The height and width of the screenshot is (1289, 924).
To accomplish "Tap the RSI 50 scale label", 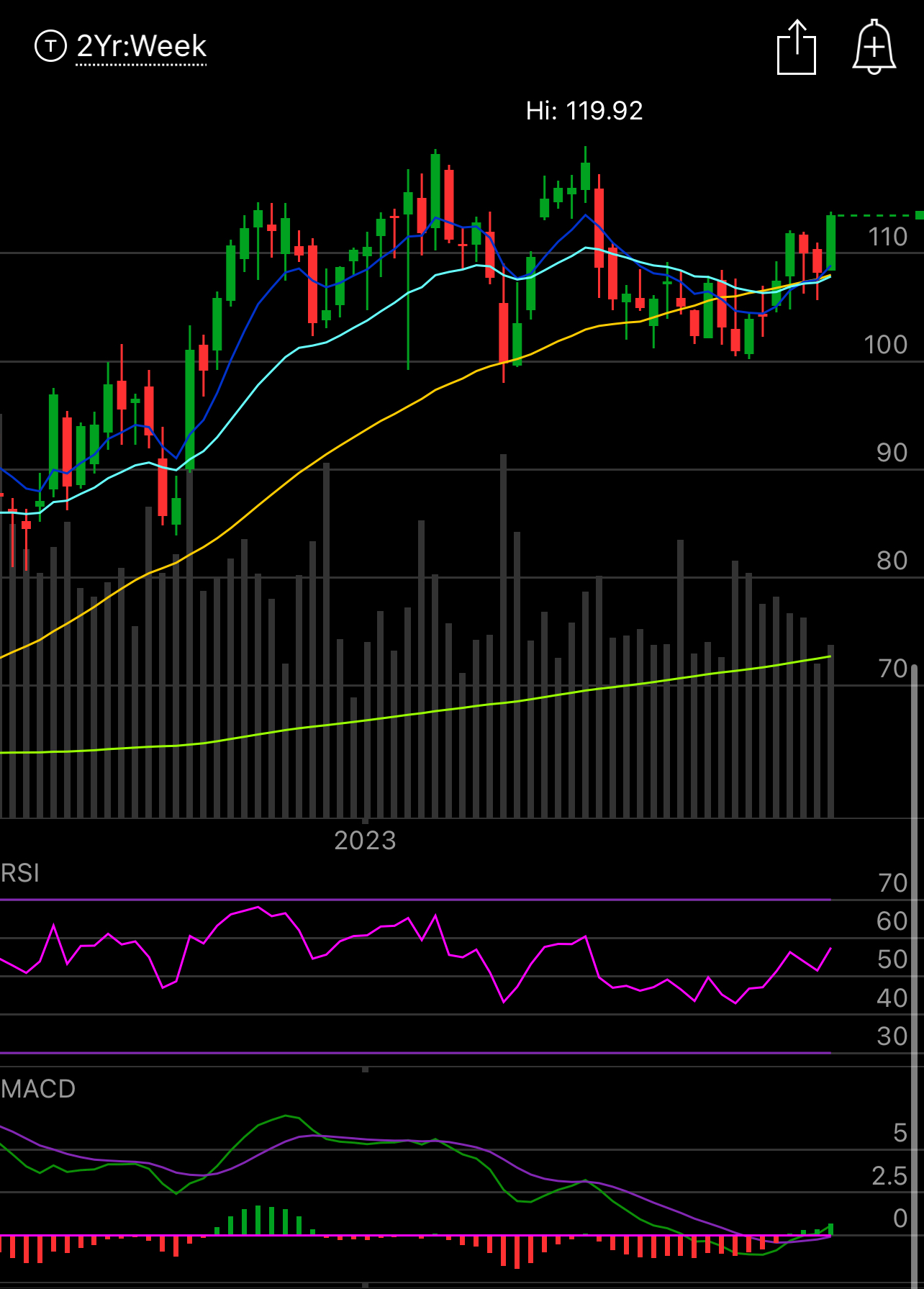I will [x=892, y=959].
